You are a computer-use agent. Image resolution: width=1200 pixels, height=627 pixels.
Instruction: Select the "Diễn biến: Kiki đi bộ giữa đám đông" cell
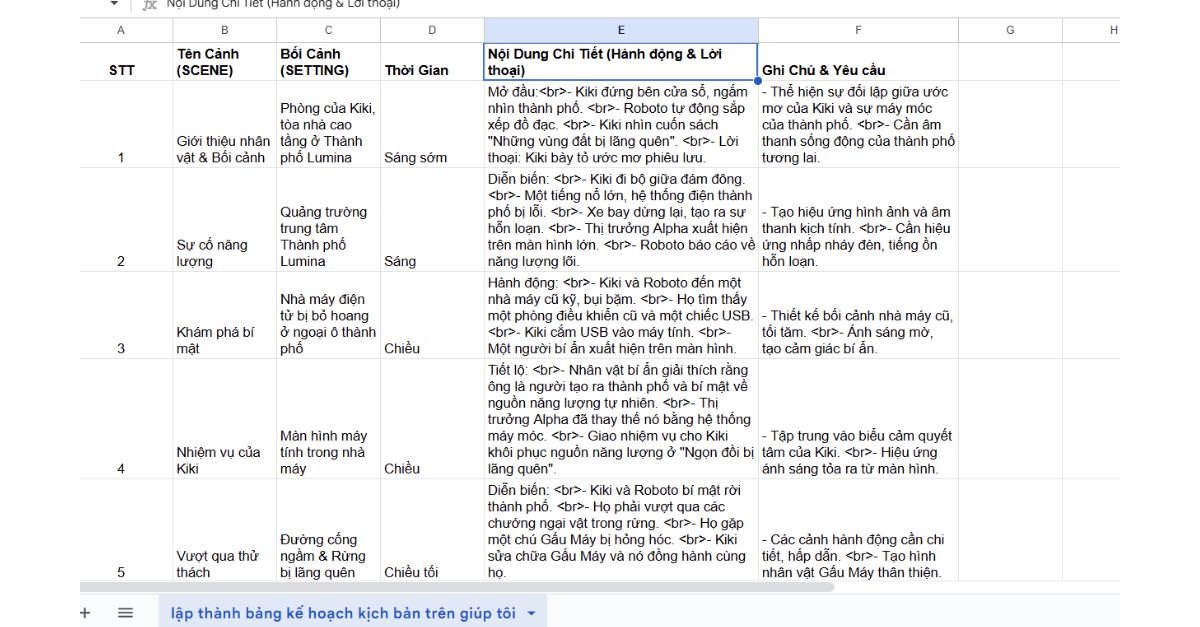pos(621,220)
